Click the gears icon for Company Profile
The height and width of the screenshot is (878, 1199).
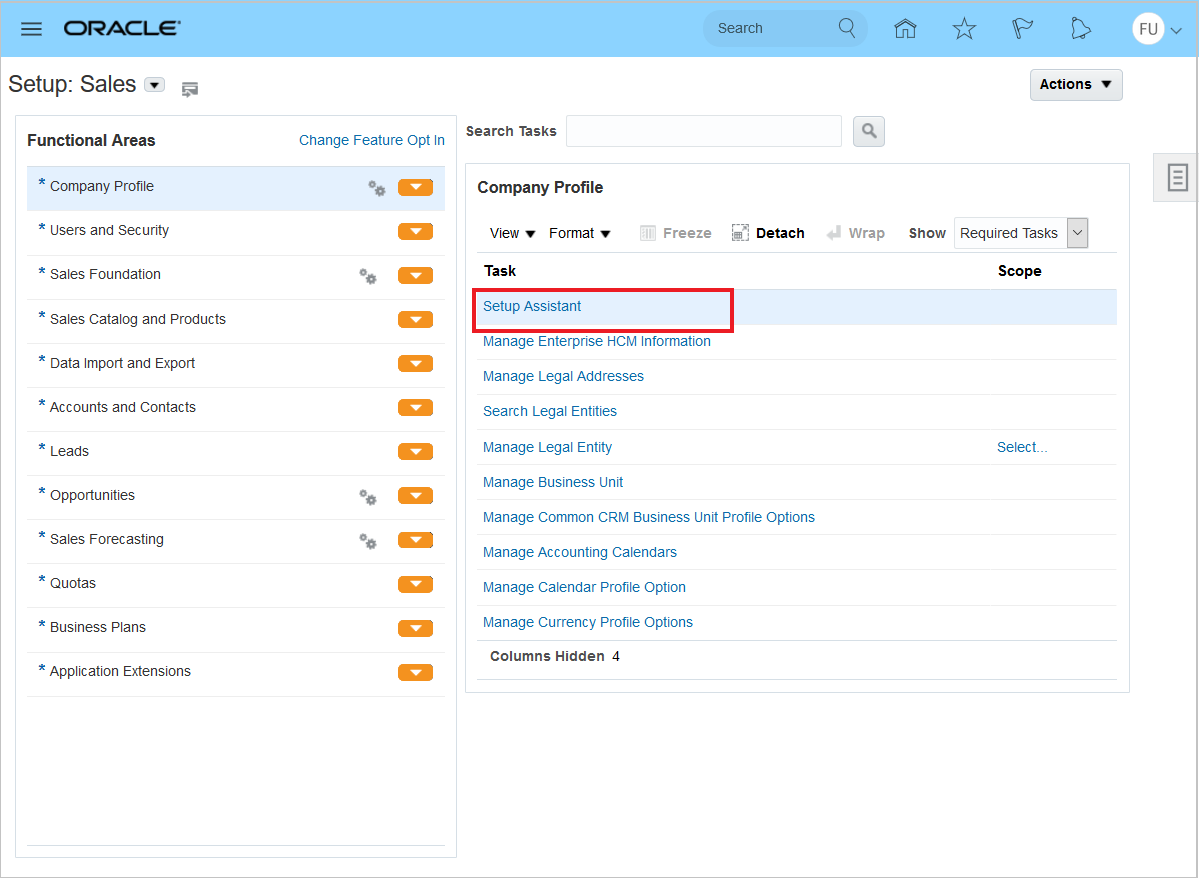(x=377, y=188)
